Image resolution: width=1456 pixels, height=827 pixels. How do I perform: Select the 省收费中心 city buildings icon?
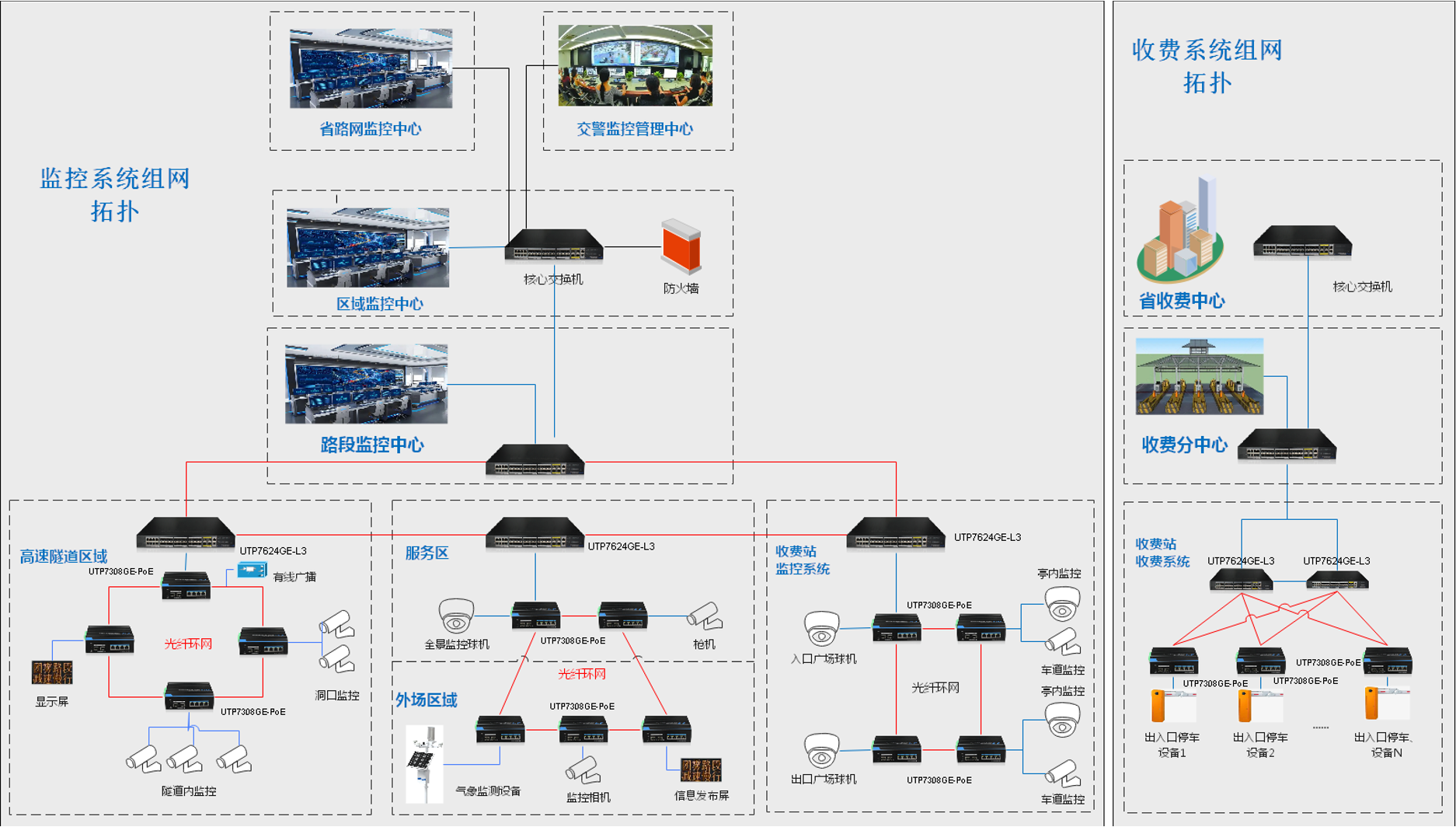(1179, 232)
